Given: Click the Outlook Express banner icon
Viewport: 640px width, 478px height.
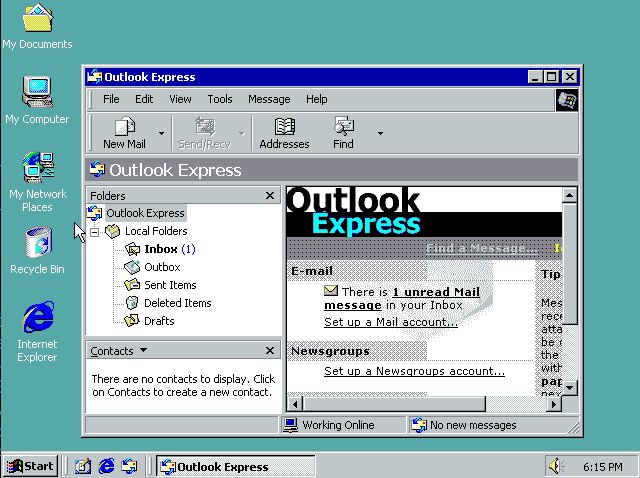Looking at the screenshot, I should pos(97,169).
